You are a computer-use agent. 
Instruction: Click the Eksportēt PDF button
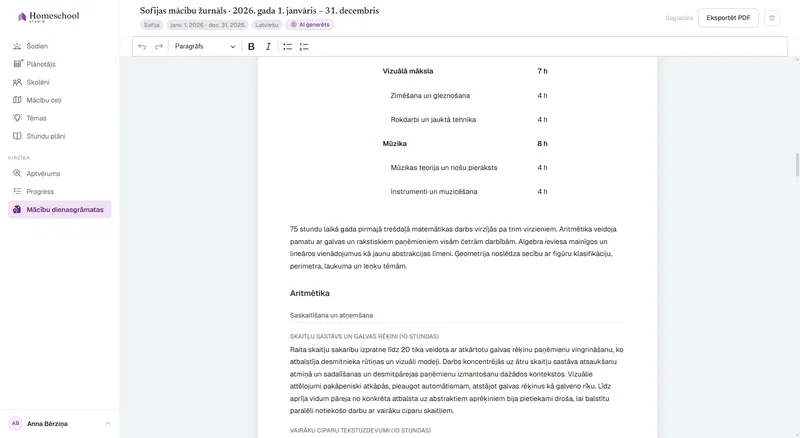(x=728, y=18)
